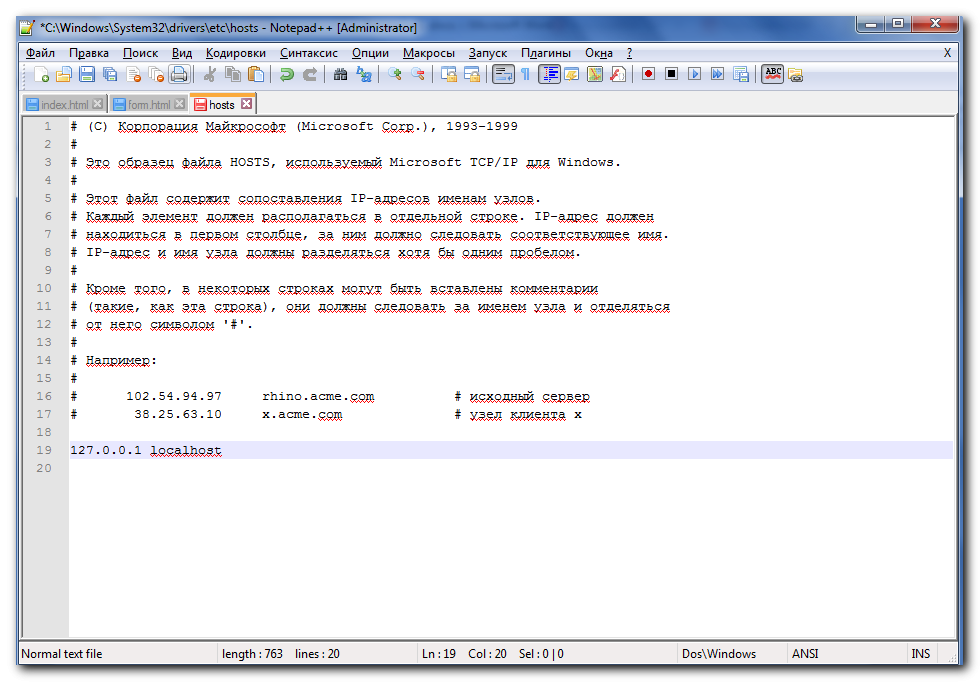Open the ? help menu
Viewport: 980px width, 682px height.
click(629, 53)
